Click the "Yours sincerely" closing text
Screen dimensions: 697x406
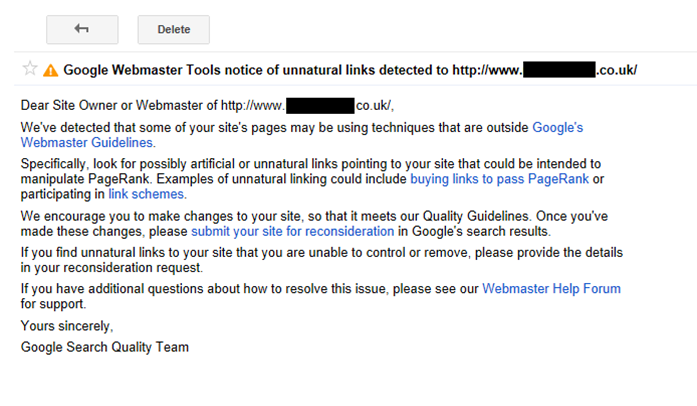point(67,326)
